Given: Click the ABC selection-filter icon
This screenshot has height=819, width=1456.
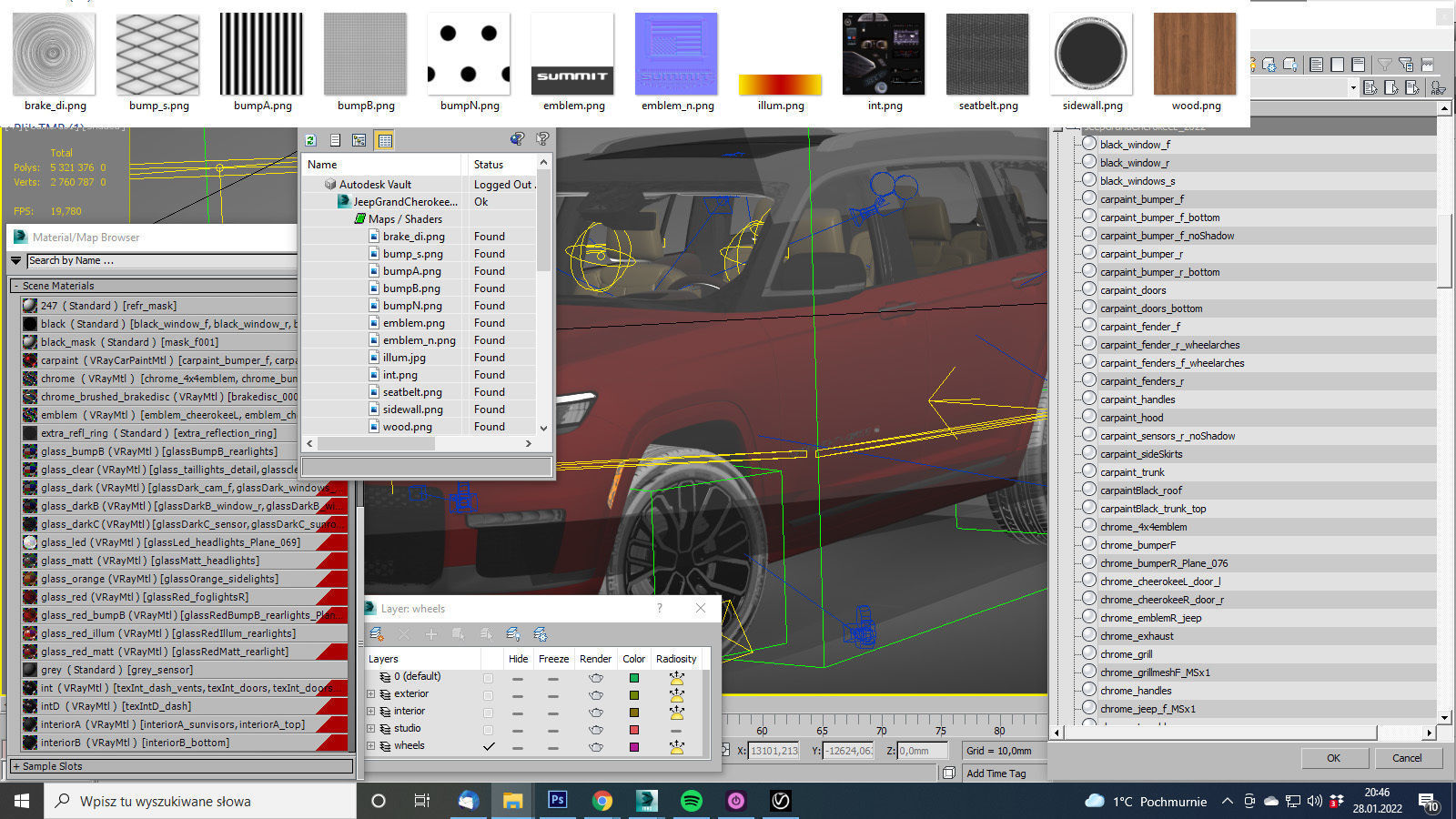Looking at the screenshot, I should 1438,87.
